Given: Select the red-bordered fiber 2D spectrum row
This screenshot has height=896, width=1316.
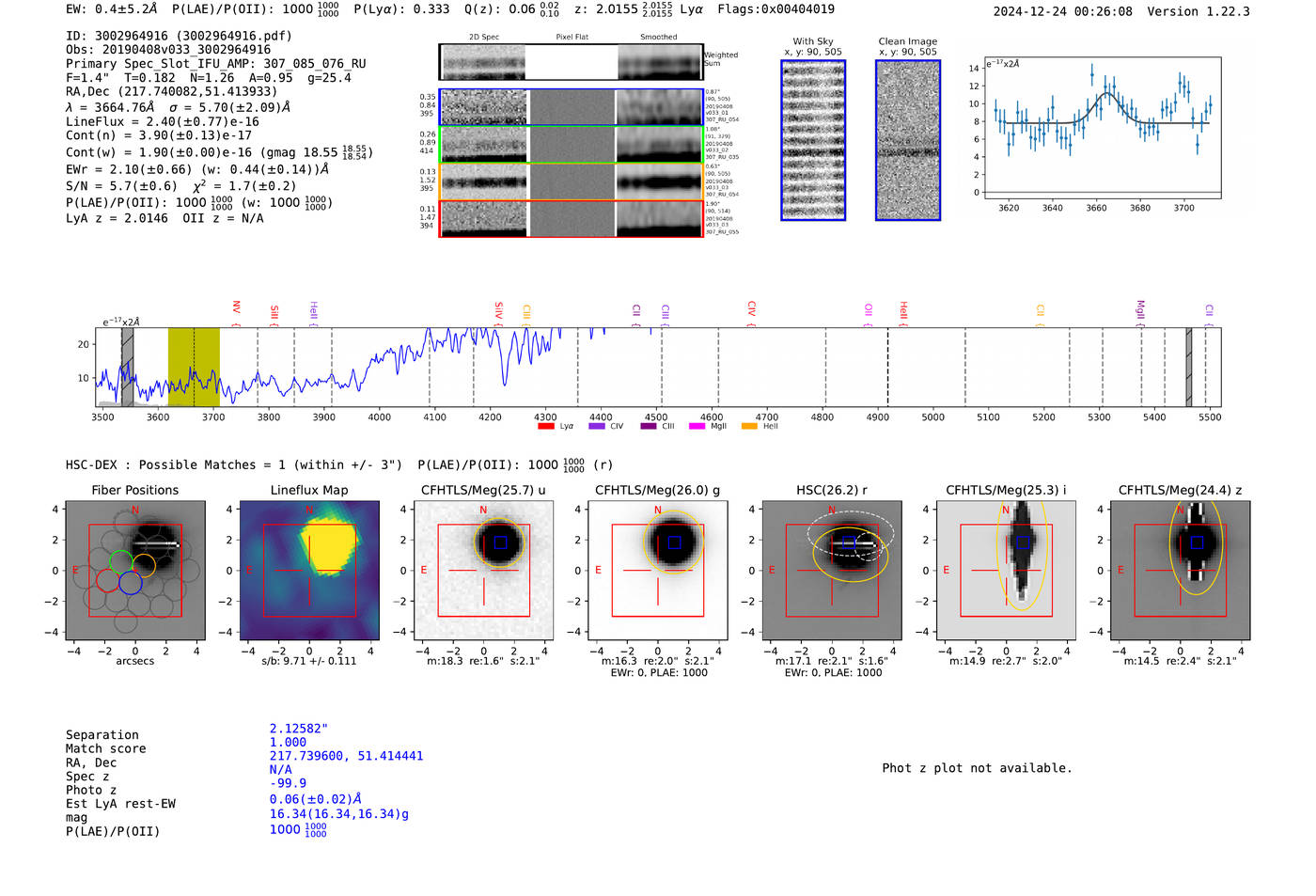Looking at the screenshot, I should [x=571, y=218].
